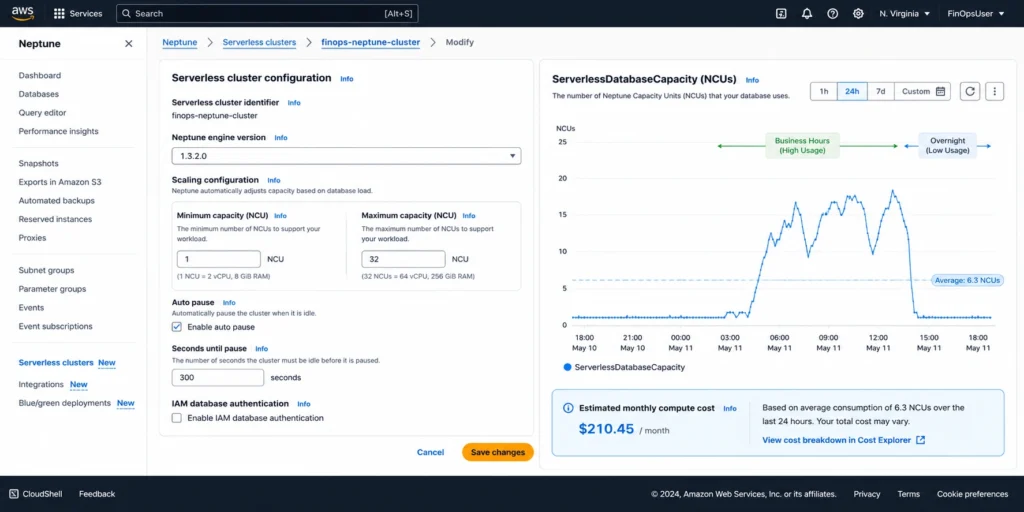Click finops-neptune-cluster breadcrumb link
The image size is (1024, 512).
[370, 42]
